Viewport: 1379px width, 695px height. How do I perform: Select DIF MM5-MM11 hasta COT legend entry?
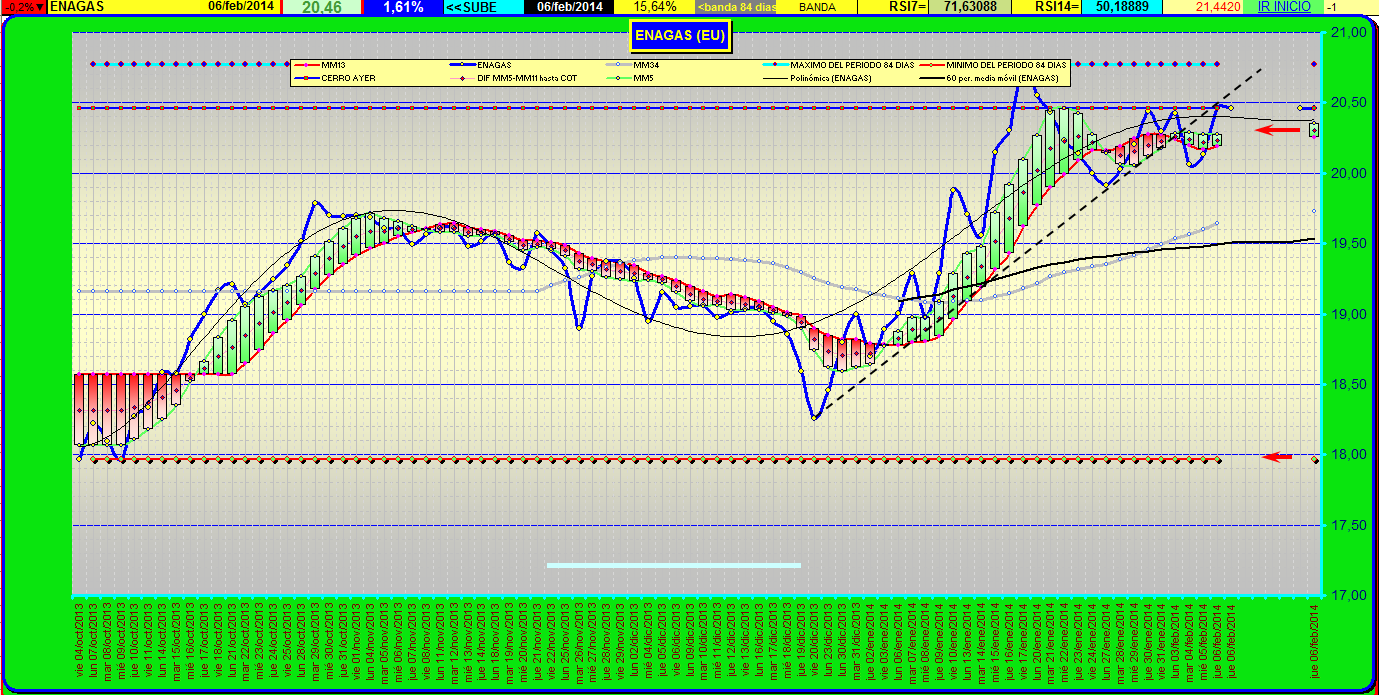click(514, 77)
